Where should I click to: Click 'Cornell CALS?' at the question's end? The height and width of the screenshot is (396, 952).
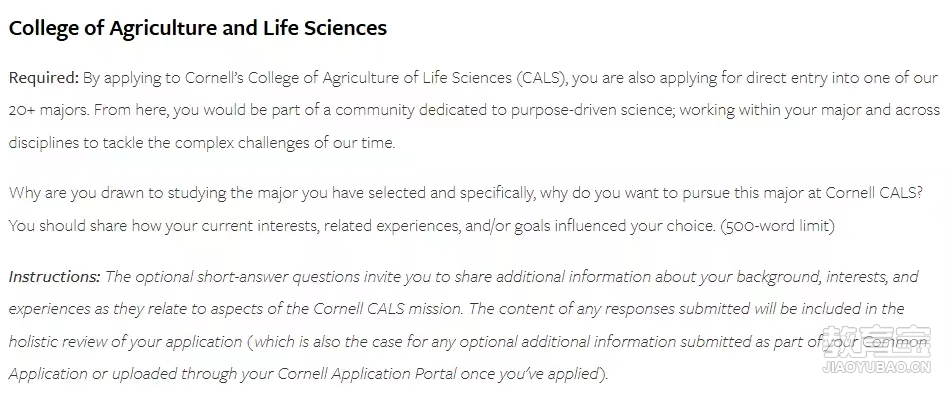tap(874, 193)
